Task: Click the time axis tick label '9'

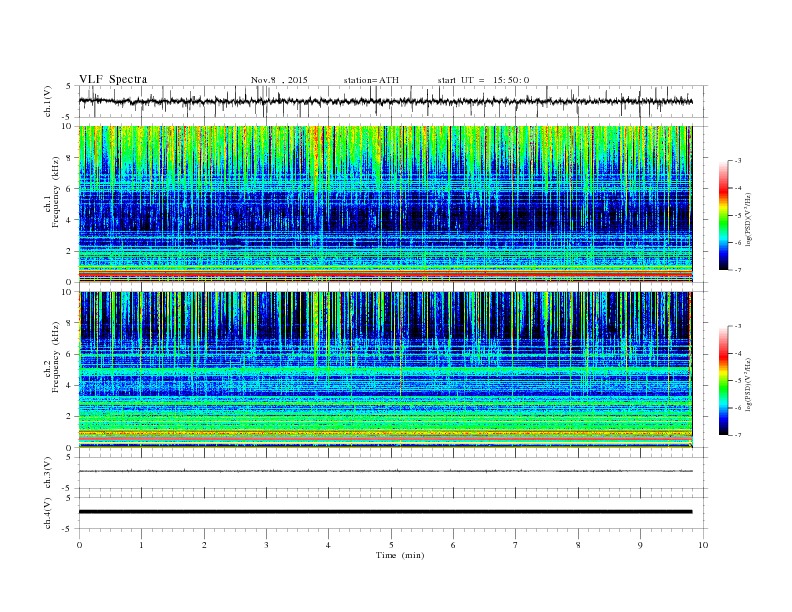Action: tap(640, 545)
